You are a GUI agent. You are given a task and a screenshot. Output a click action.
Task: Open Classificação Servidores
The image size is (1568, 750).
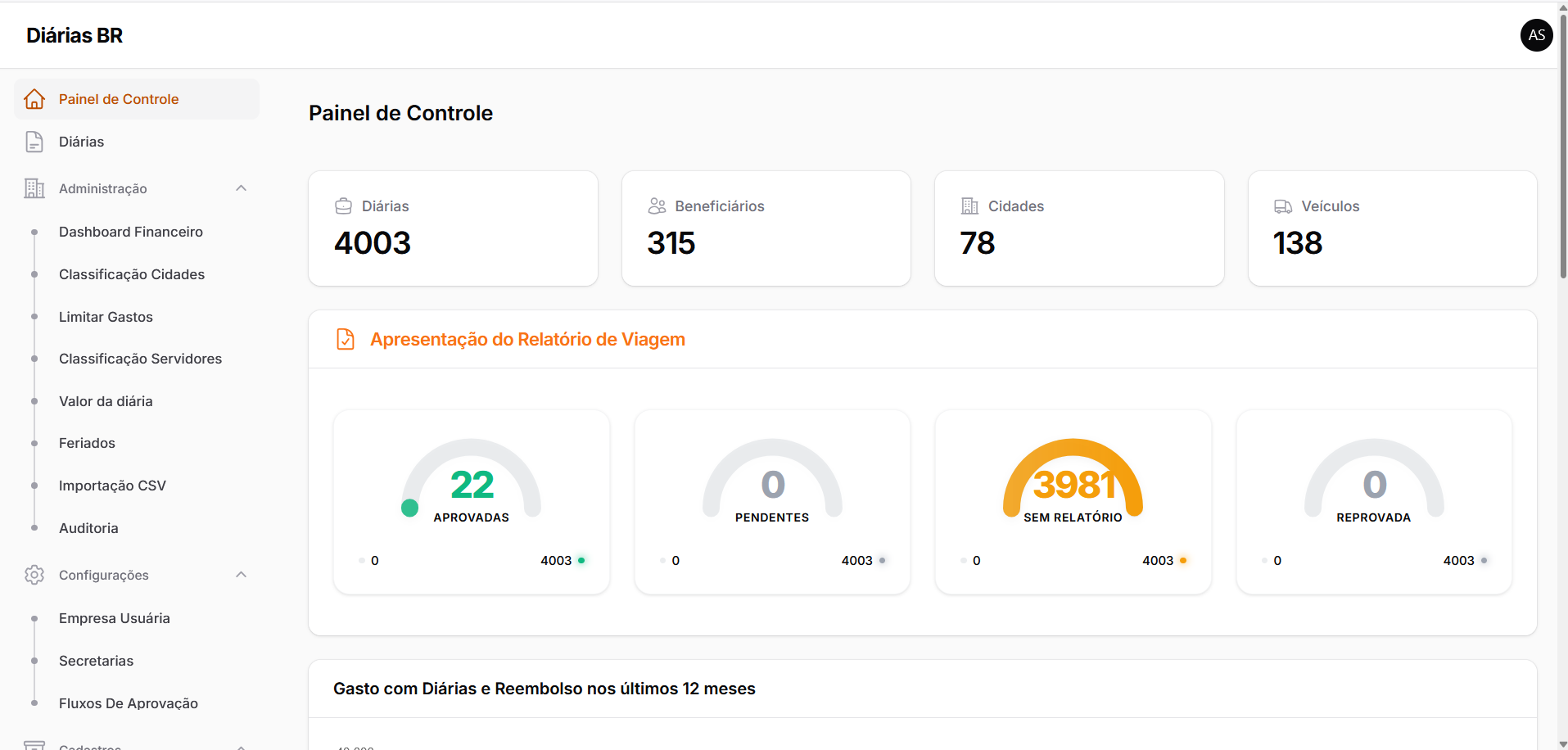140,359
